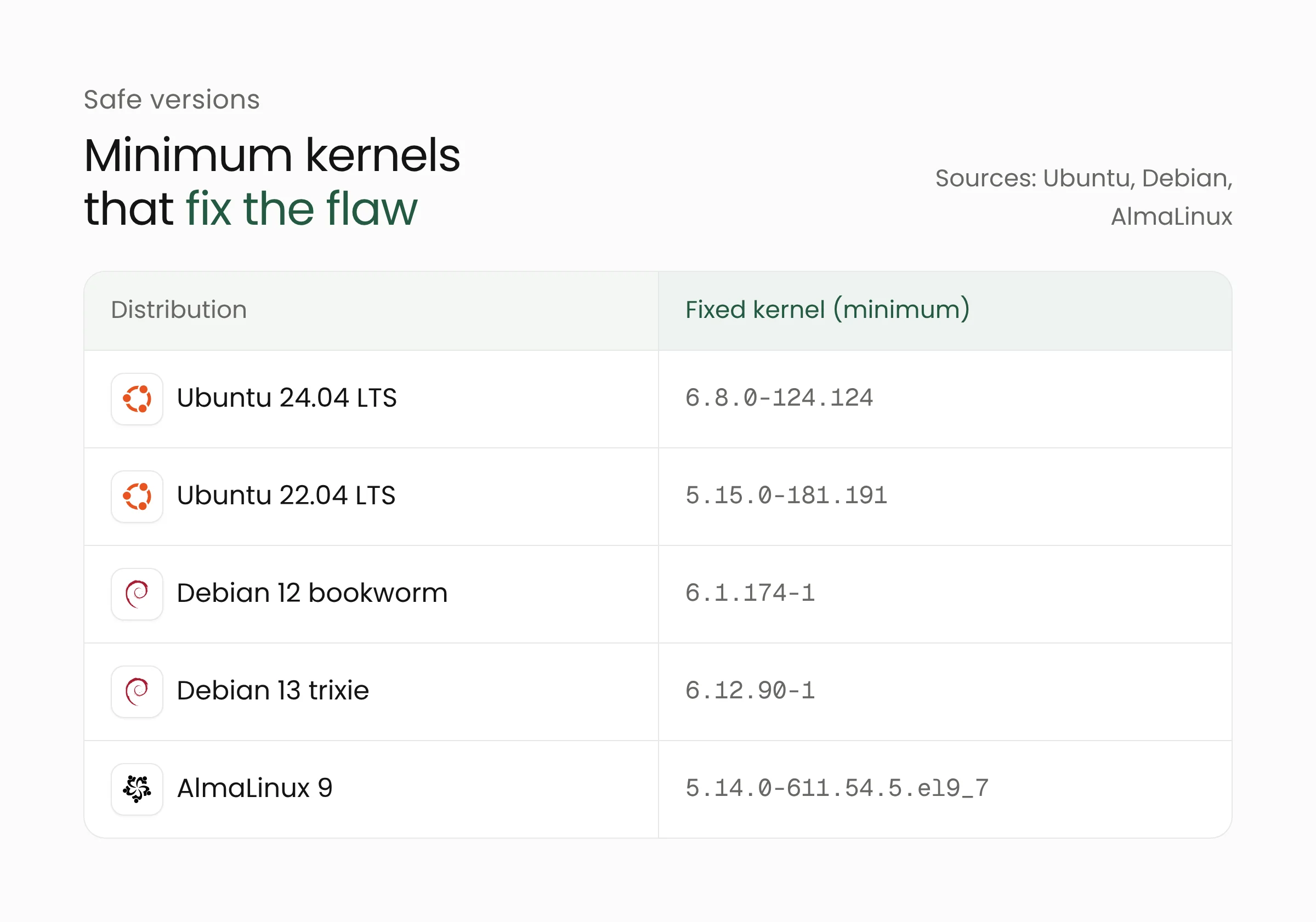
Task: Click the 'Minimum kernels' heading line
Action: click(273, 155)
